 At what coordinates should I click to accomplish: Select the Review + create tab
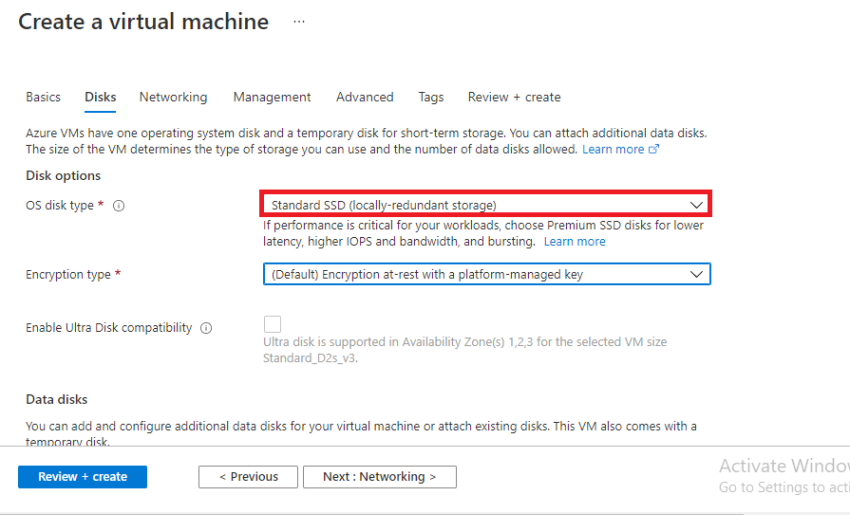[514, 97]
